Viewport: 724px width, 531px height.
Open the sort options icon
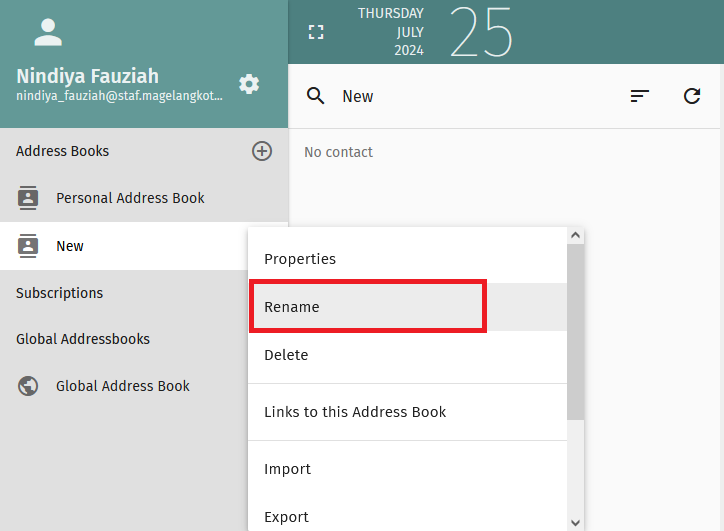click(640, 96)
